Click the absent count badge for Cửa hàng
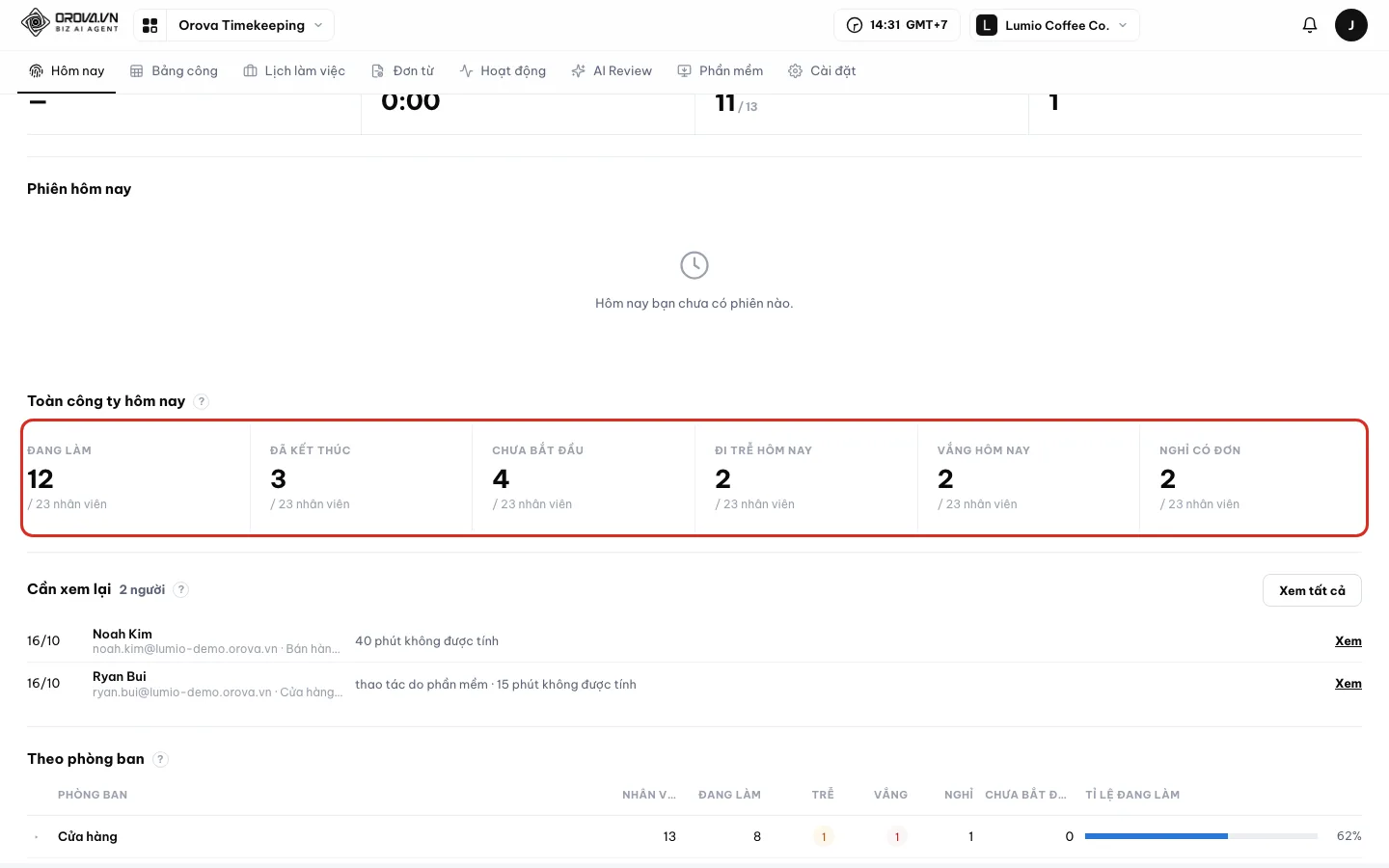The width and height of the screenshot is (1389, 868). click(897, 836)
